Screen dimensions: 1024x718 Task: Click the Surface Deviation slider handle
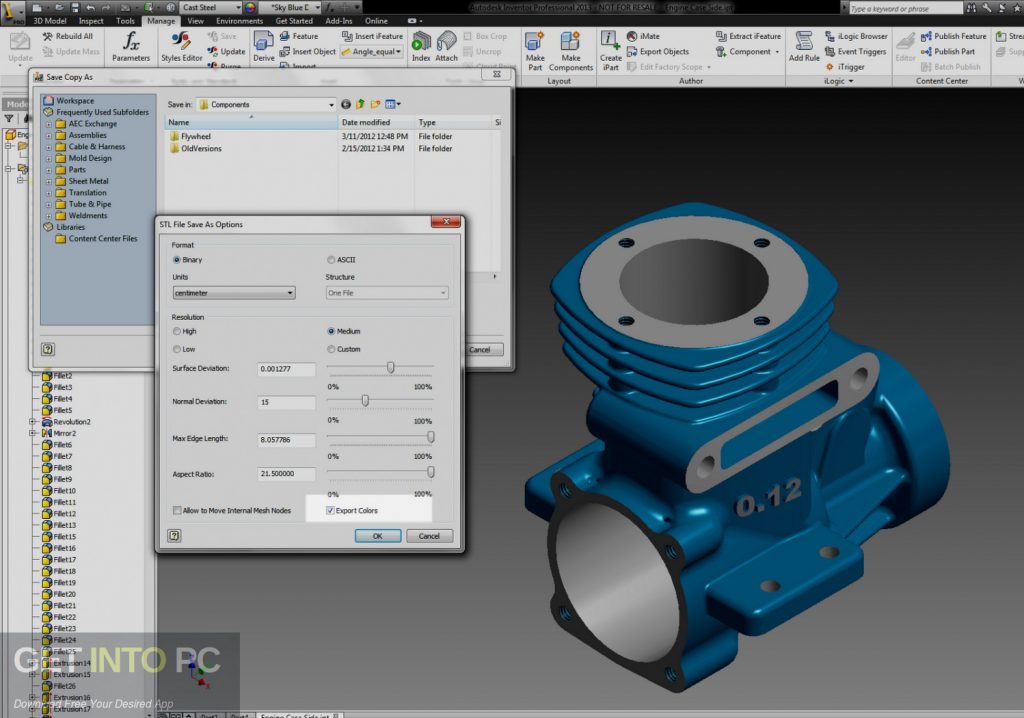click(391, 368)
